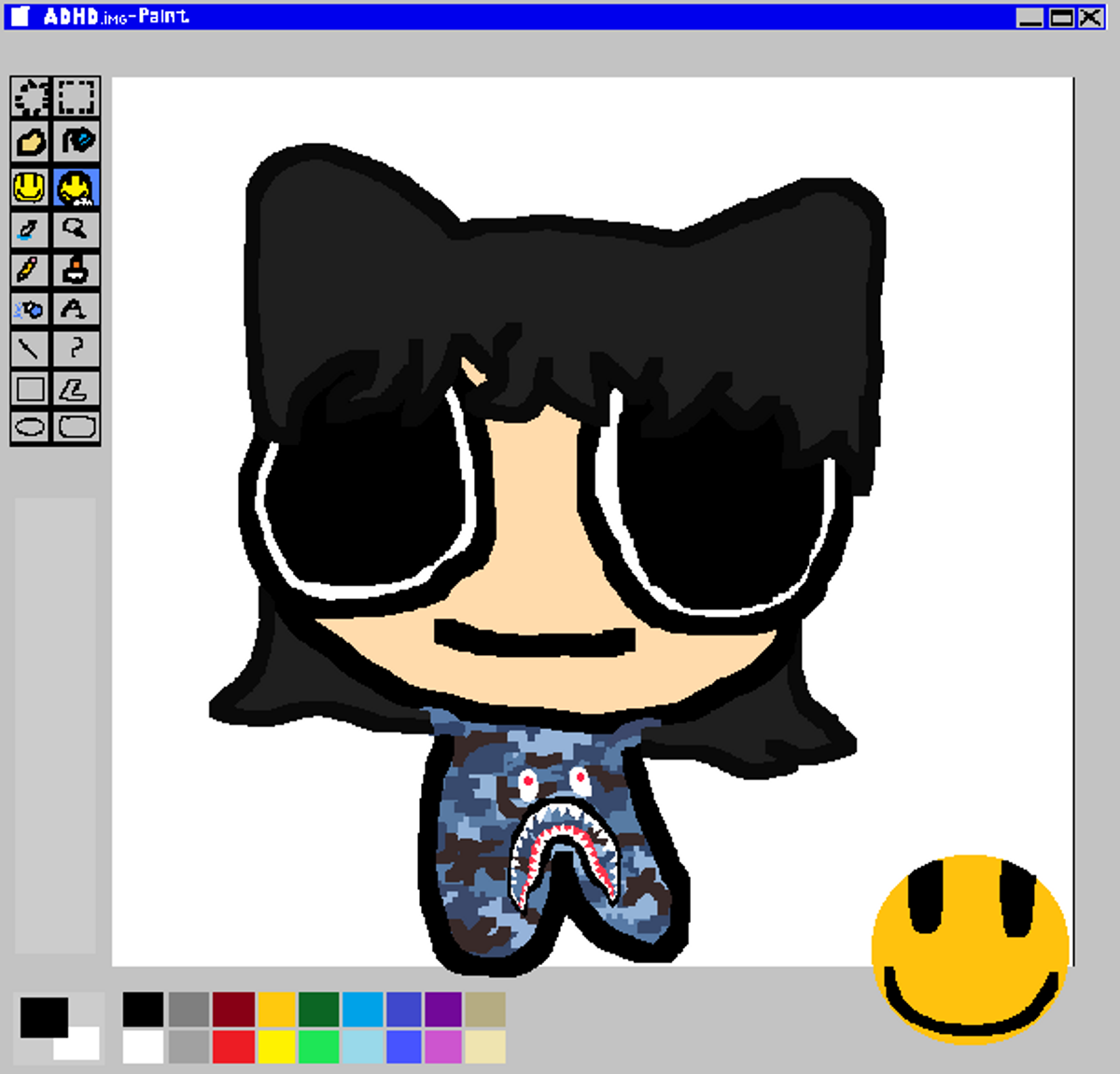Viewport: 1120px width, 1074px height.
Task: Click the white background color indicator
Action: pos(84,1045)
